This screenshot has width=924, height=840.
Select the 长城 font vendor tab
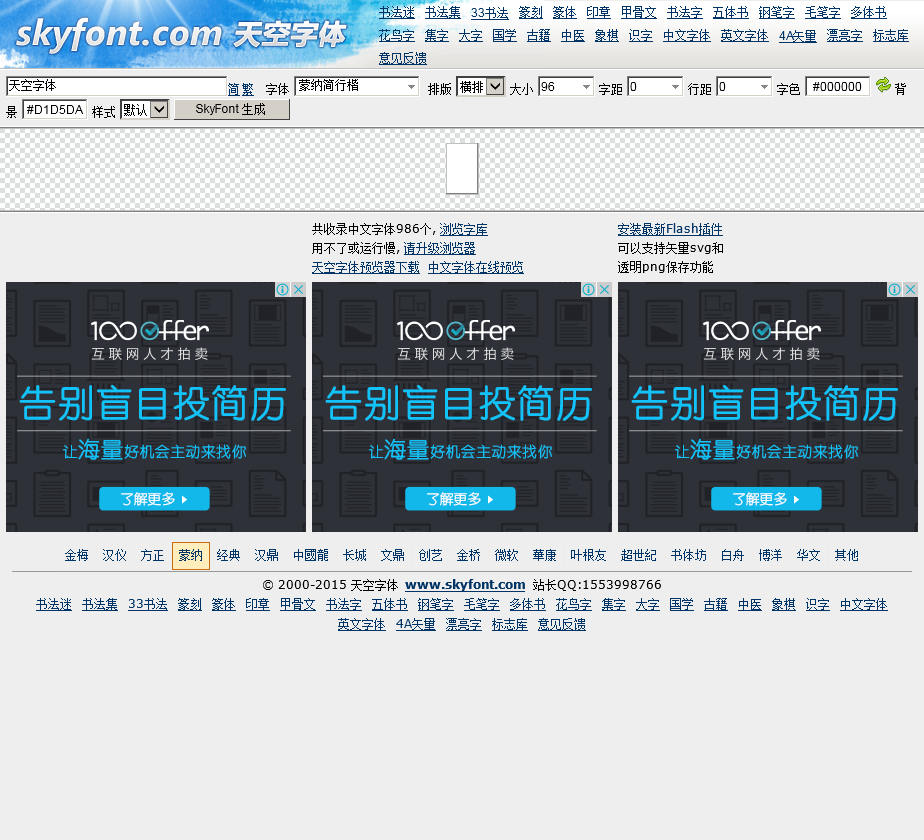click(355, 555)
